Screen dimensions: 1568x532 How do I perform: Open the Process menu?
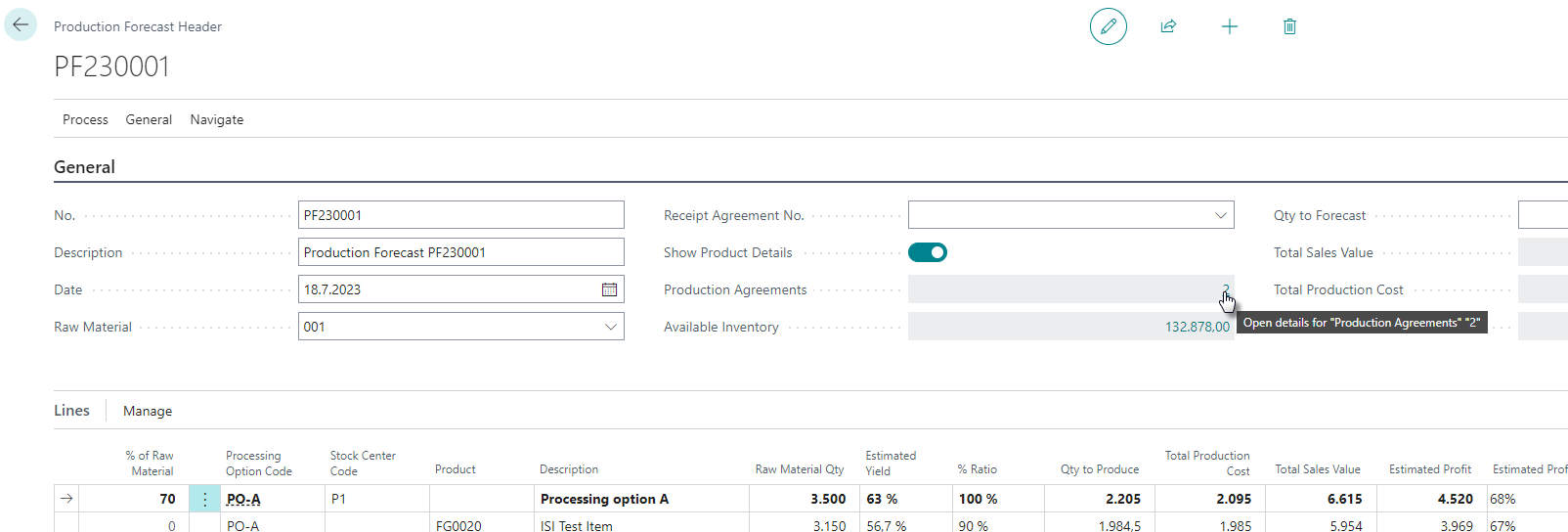coord(85,119)
